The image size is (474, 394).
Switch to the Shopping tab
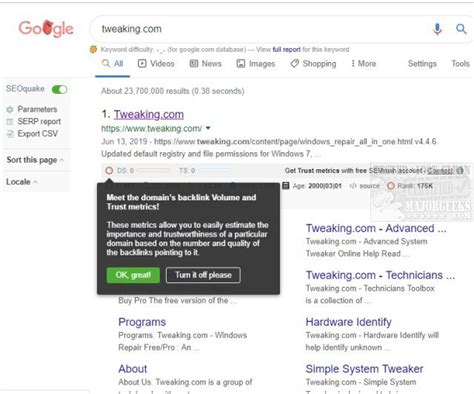313,64
